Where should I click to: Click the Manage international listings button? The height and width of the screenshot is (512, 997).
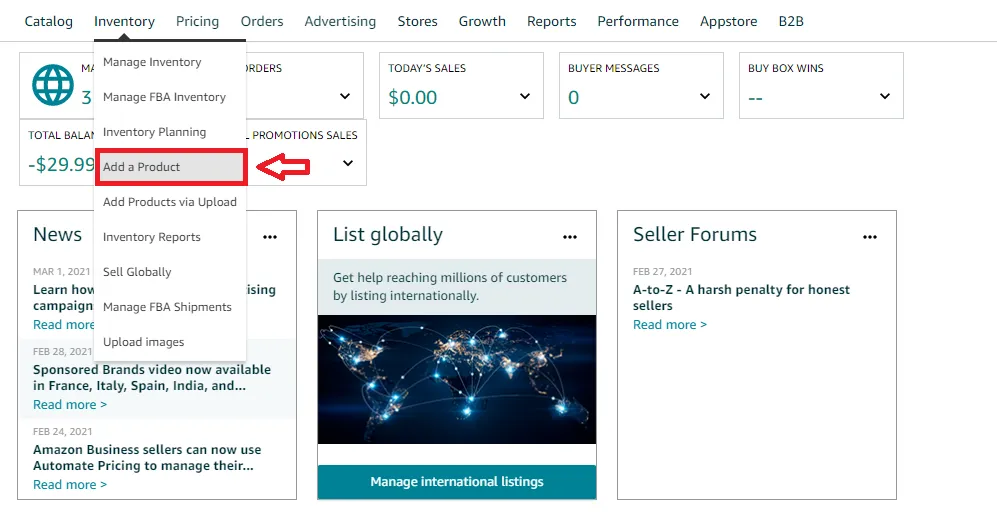[457, 481]
